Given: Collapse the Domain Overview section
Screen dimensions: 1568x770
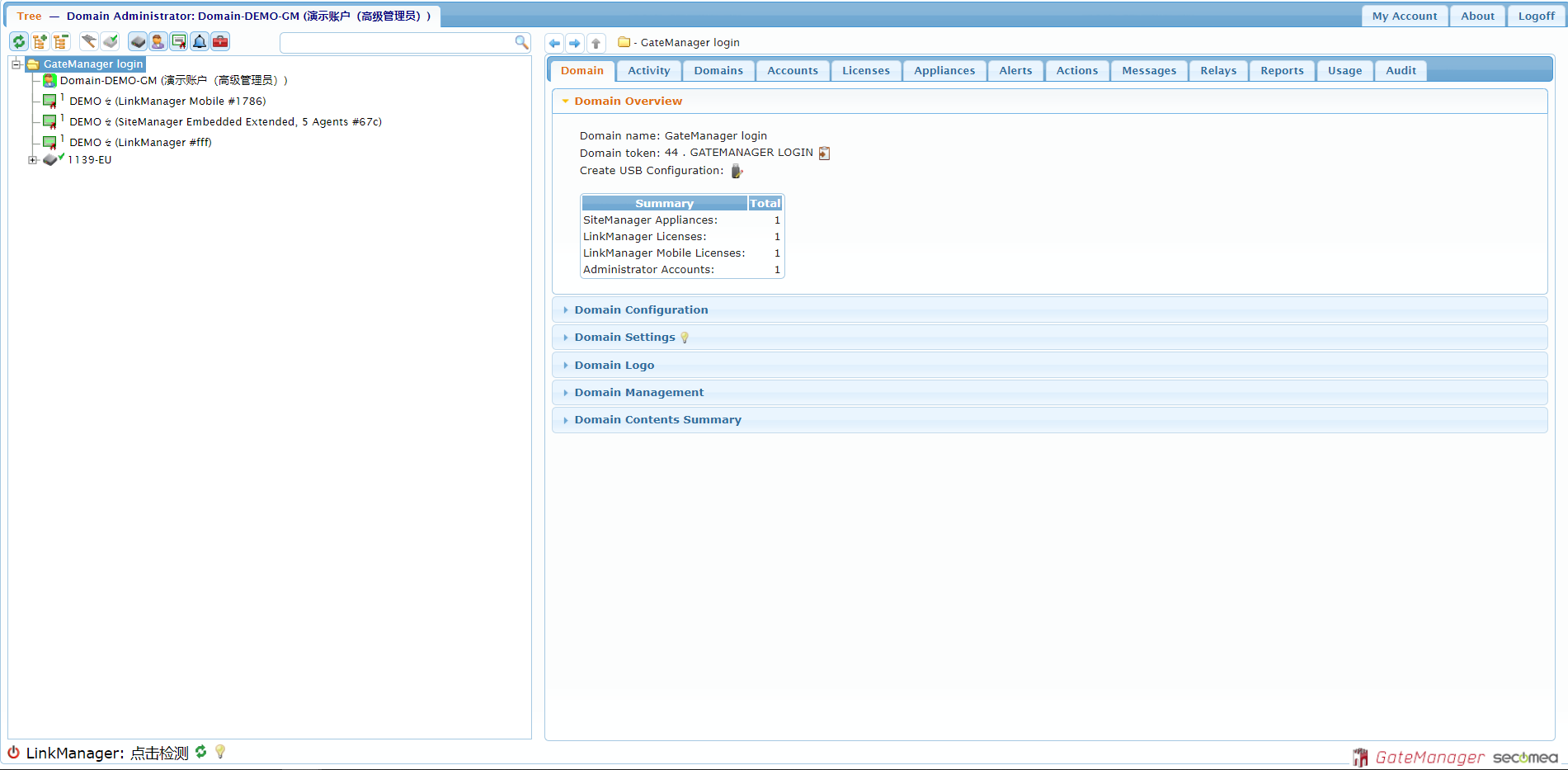Looking at the screenshot, I should pos(1049,102).
